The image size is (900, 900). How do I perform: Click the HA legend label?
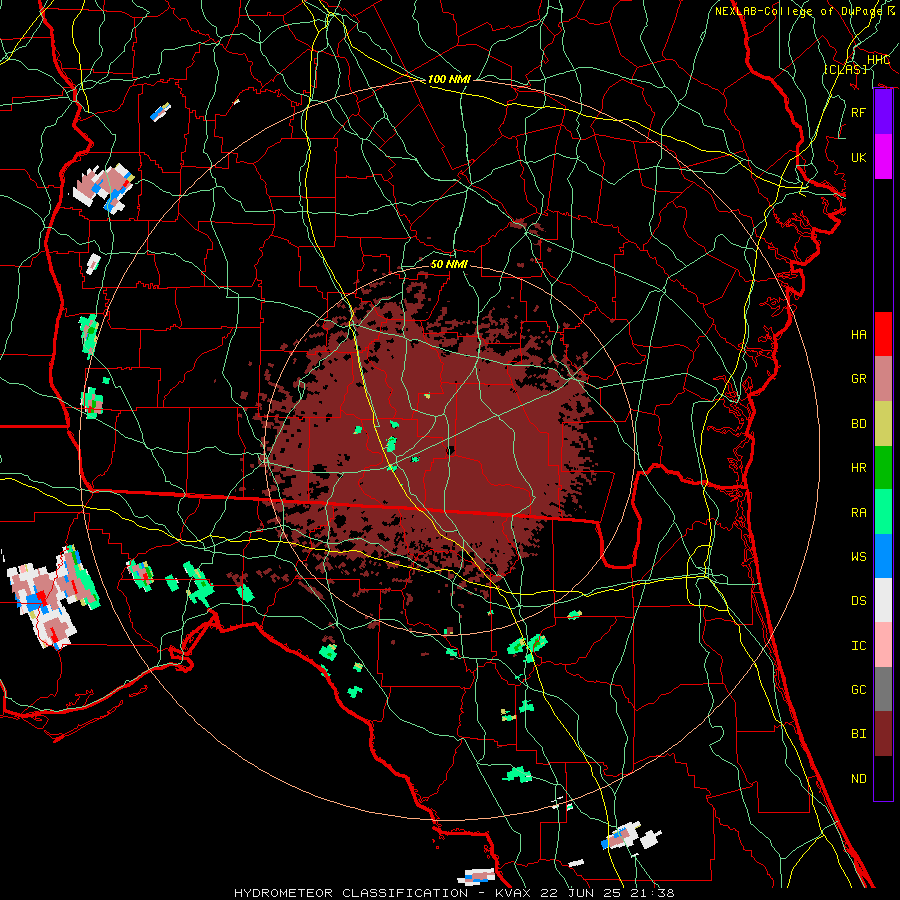859,335
